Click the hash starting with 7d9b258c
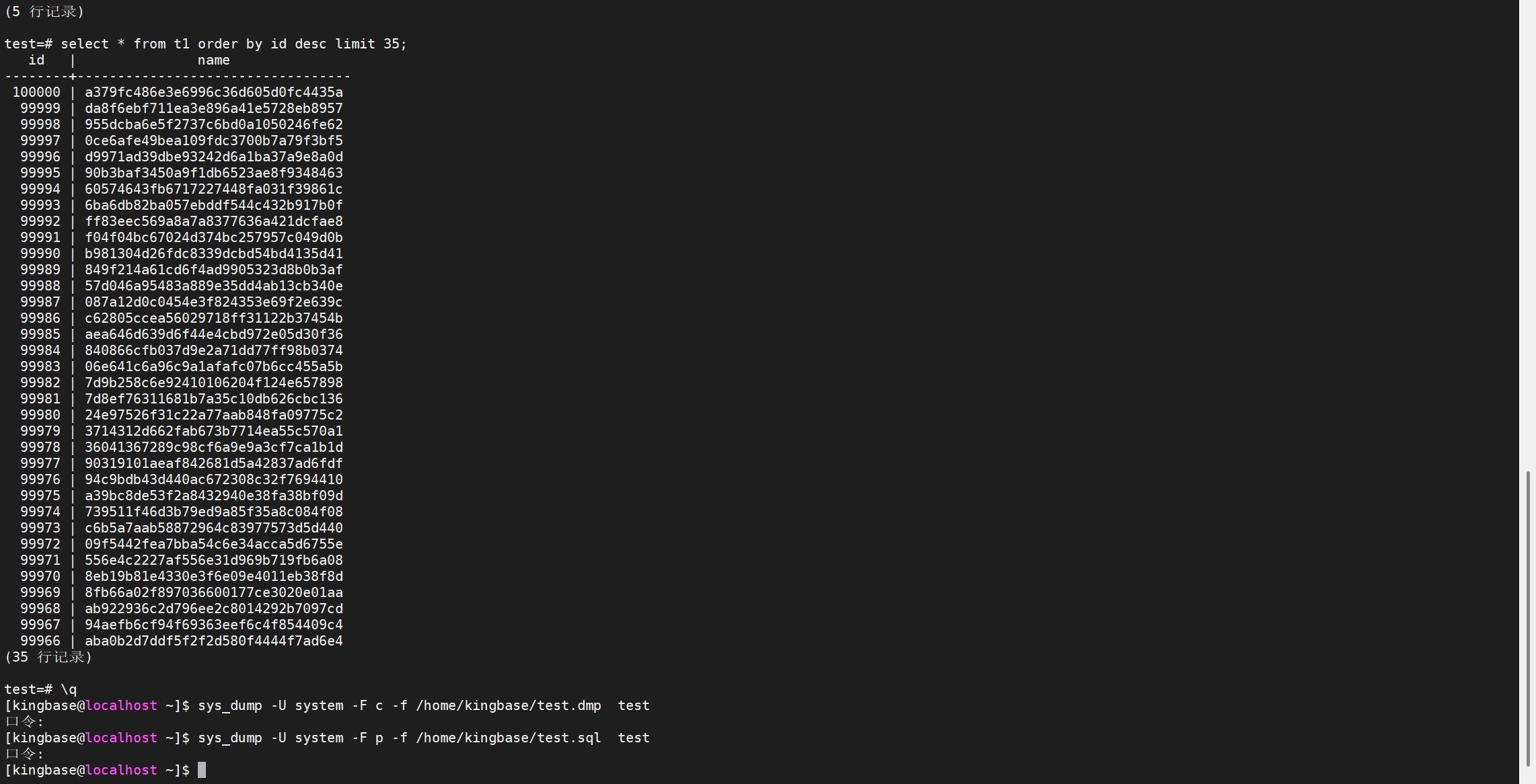The height and width of the screenshot is (784, 1536). pyautogui.click(x=213, y=383)
